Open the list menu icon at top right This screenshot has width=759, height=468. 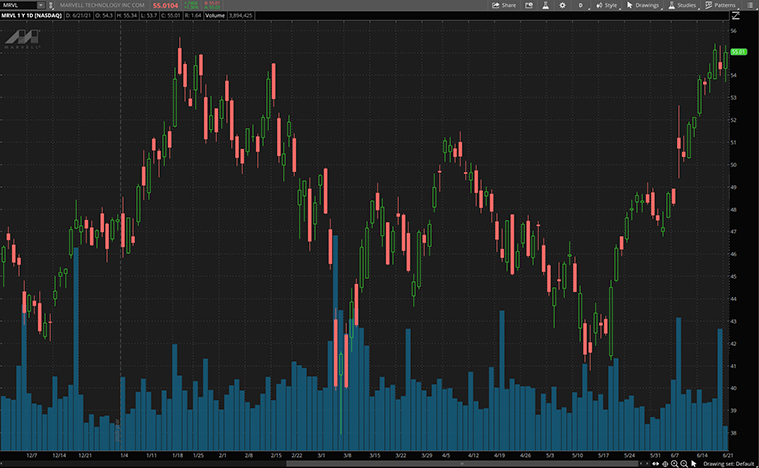pos(750,5)
